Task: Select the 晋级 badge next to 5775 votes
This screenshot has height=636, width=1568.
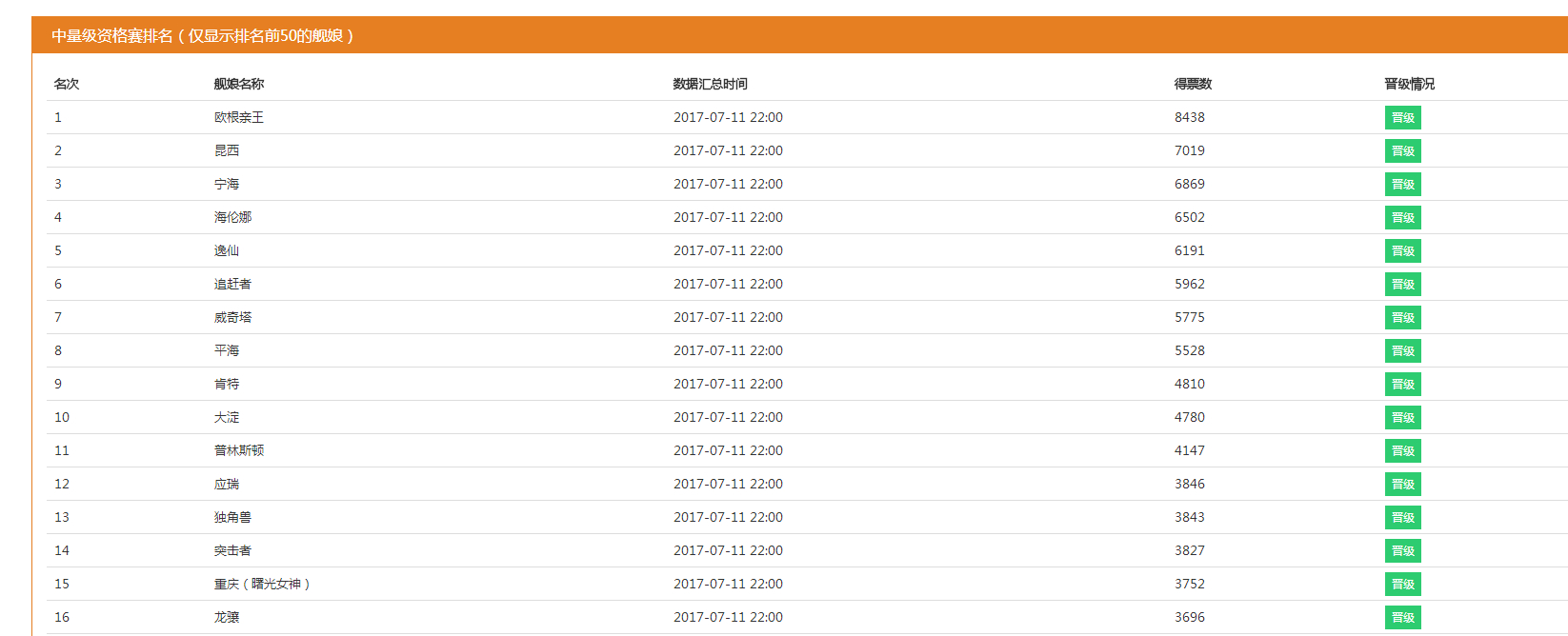Action: coord(1402,317)
